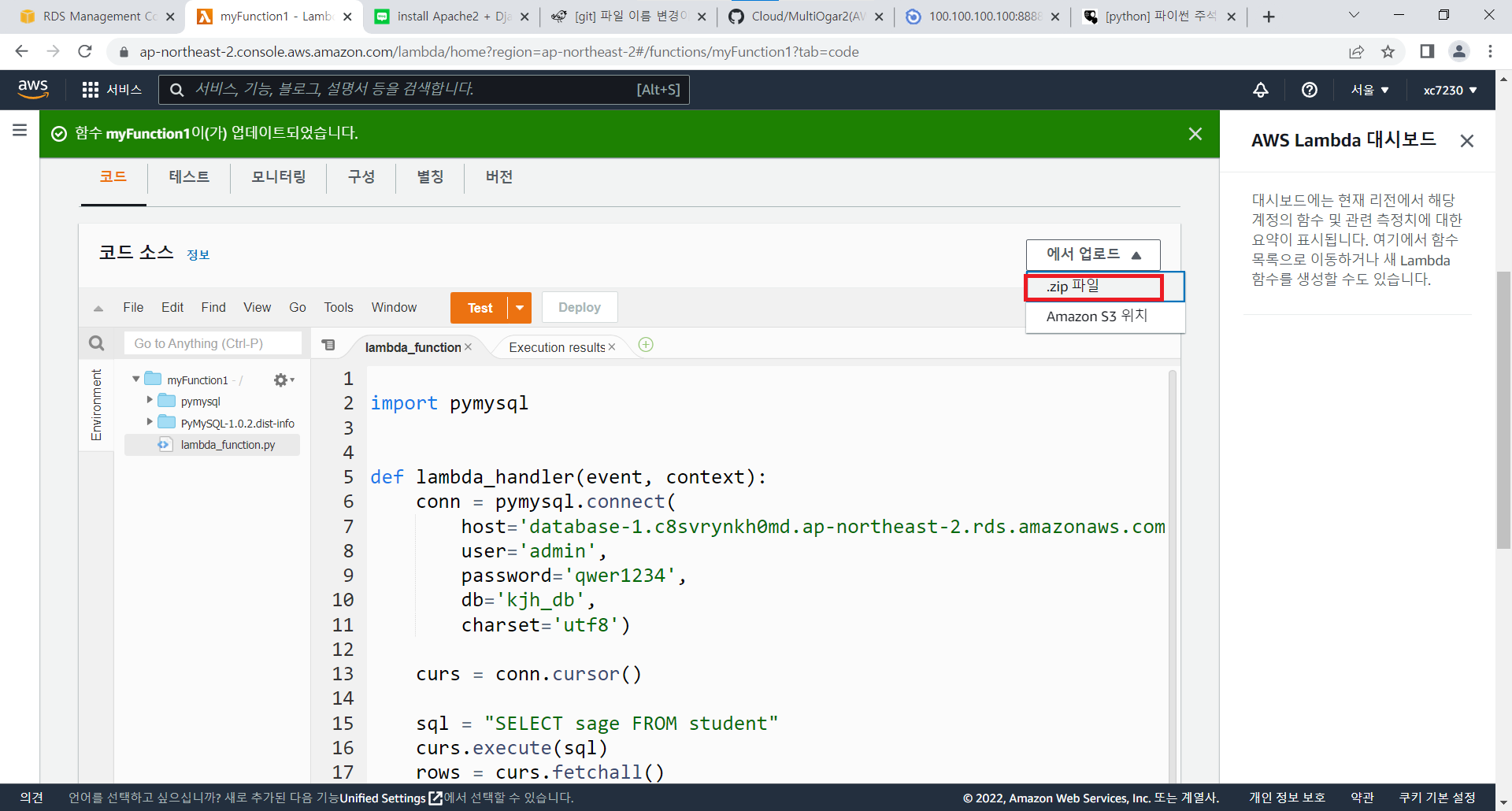Open the Chrome three-dot menu
The image size is (1512, 811).
[x=1490, y=52]
